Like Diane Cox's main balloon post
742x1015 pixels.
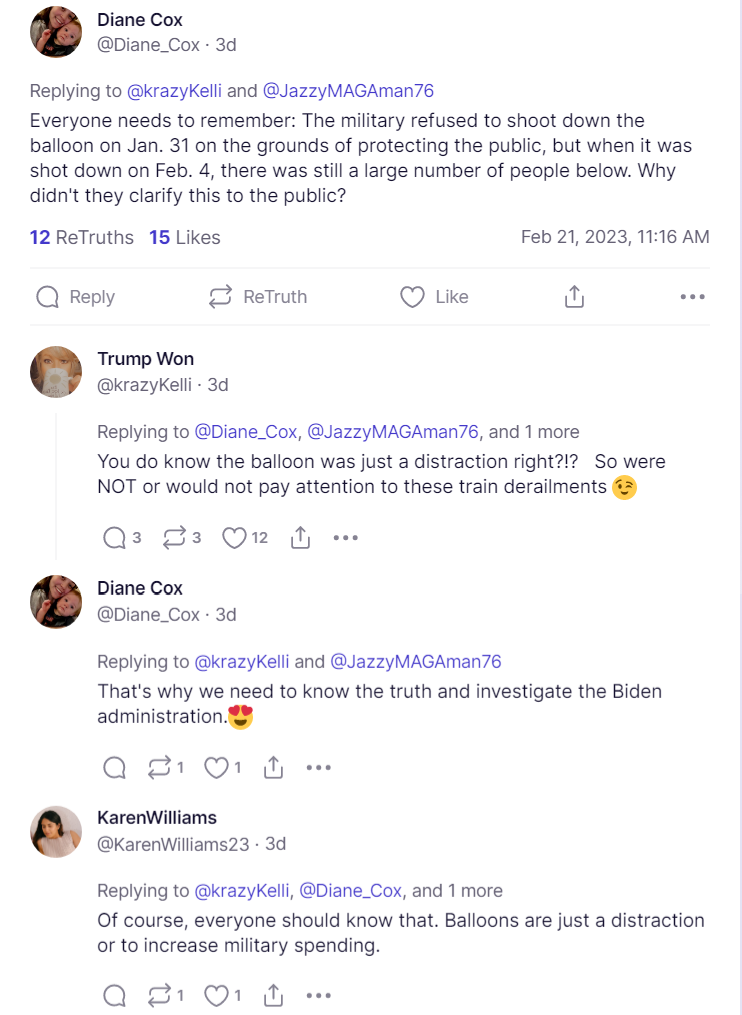point(434,297)
